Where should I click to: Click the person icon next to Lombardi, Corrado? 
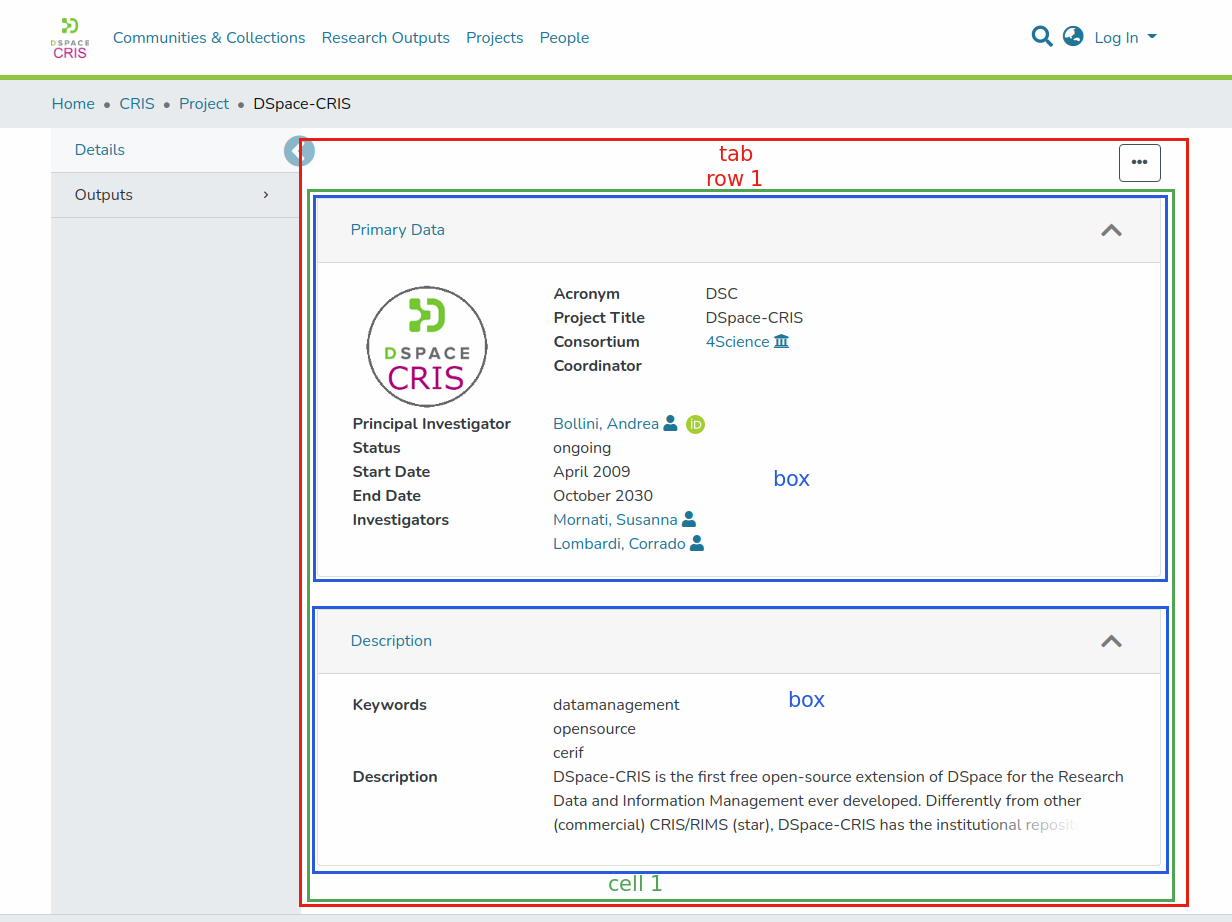click(697, 544)
